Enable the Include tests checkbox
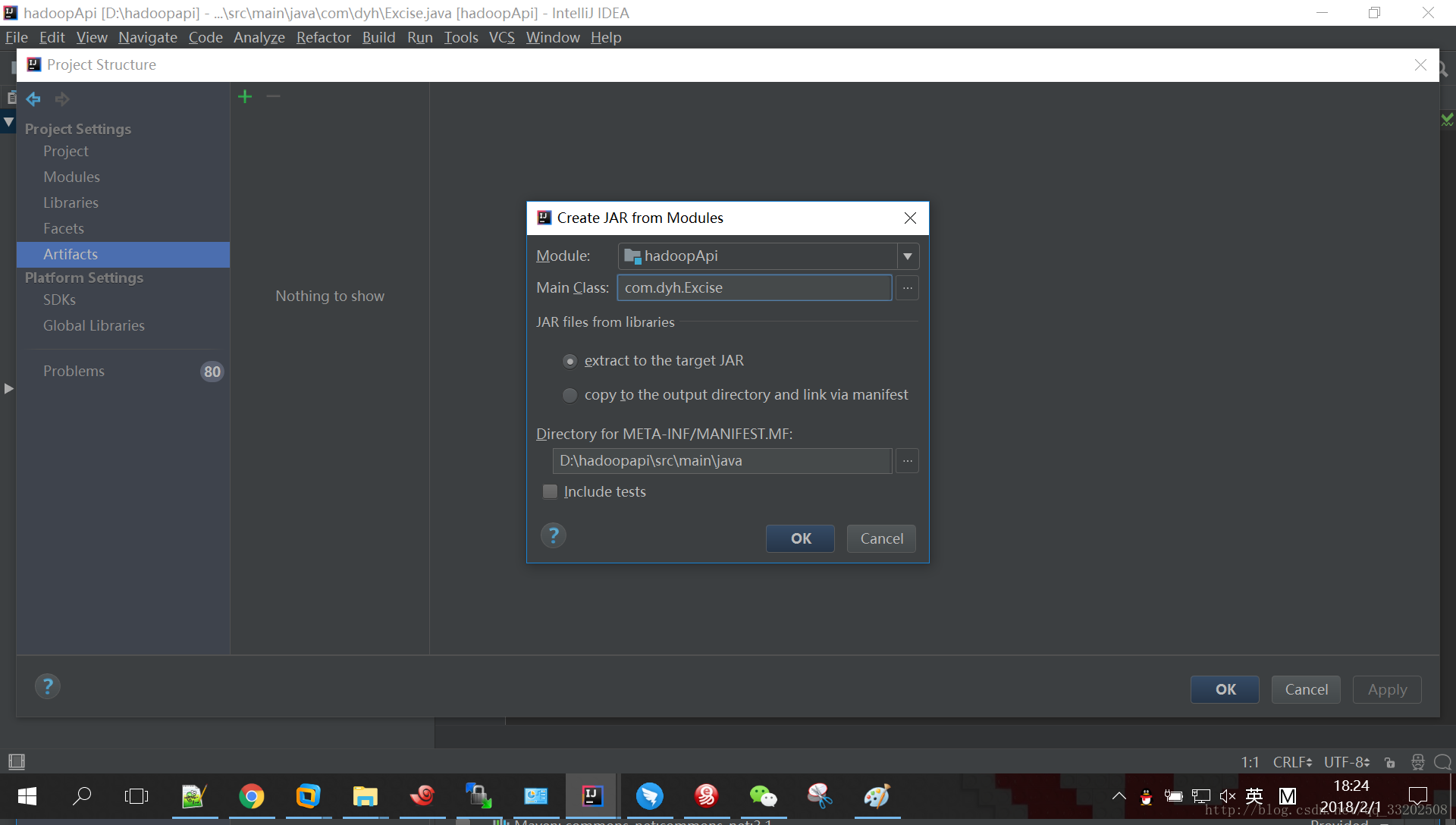The width and height of the screenshot is (1456, 825). (551, 492)
